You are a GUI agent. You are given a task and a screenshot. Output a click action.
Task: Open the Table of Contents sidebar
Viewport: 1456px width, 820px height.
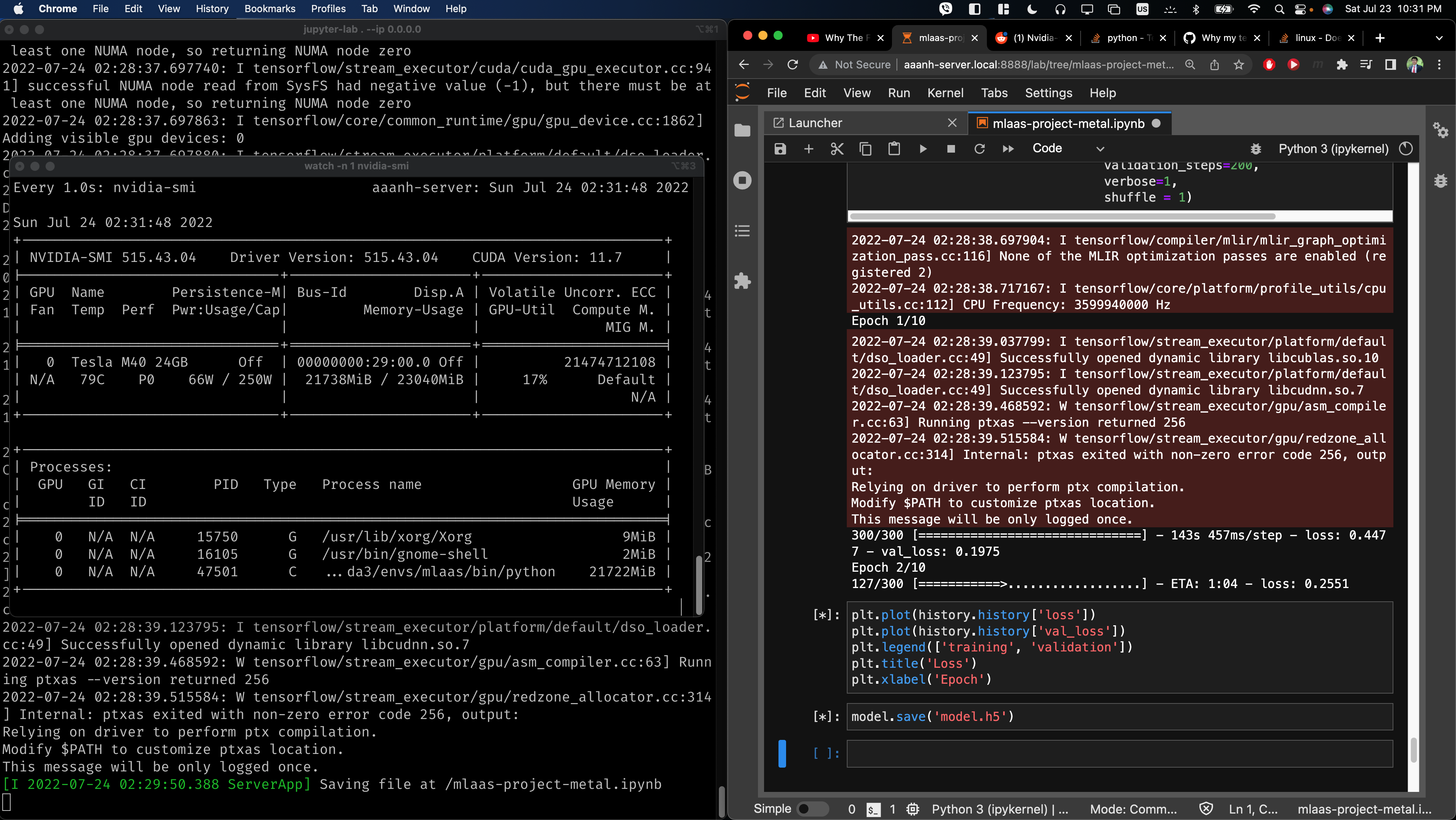742,230
